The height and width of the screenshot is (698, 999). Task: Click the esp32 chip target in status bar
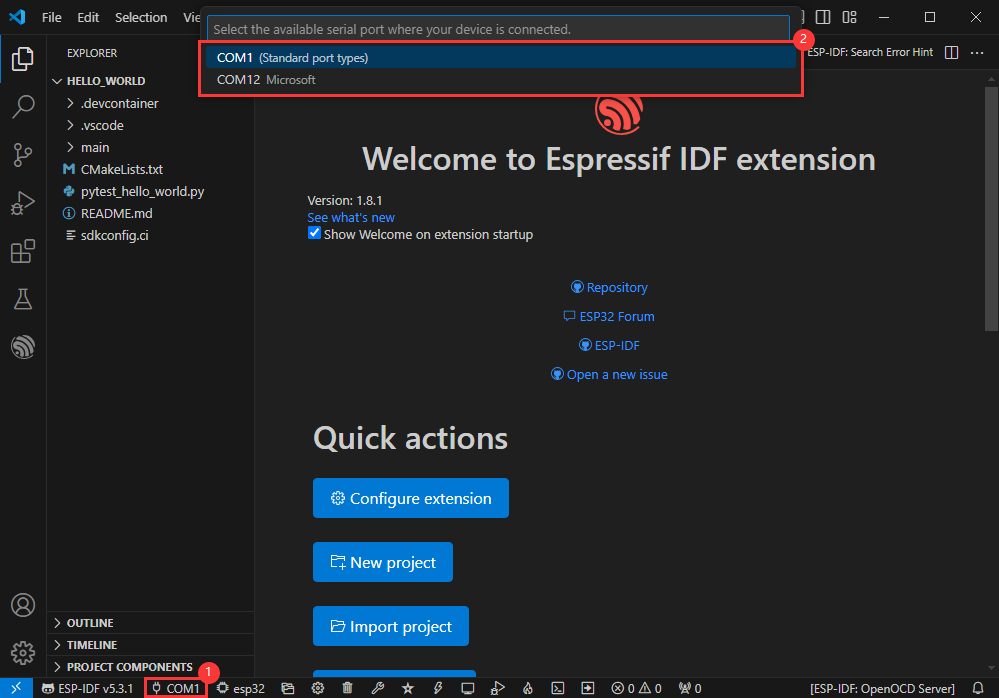click(x=241, y=688)
